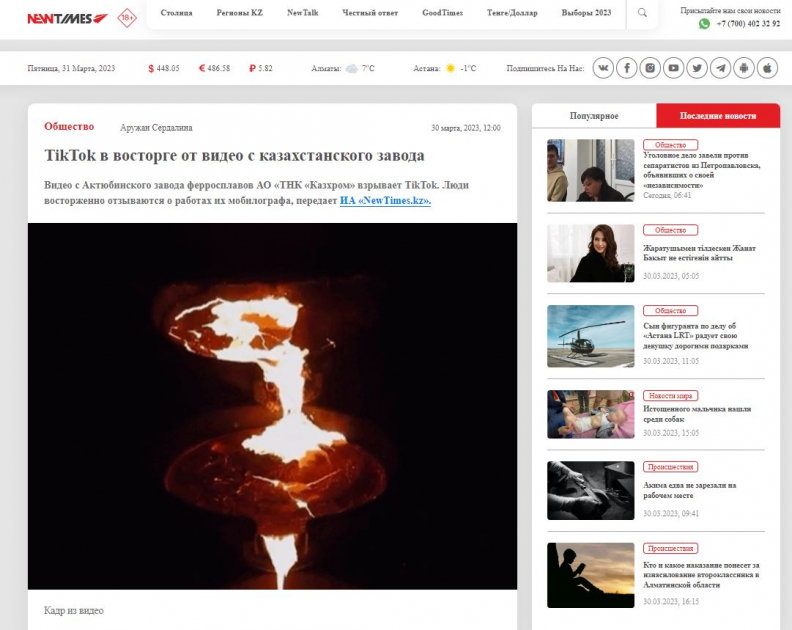Click Общество tag above Астана LRT news
The height and width of the screenshot is (630, 792).
click(x=670, y=311)
